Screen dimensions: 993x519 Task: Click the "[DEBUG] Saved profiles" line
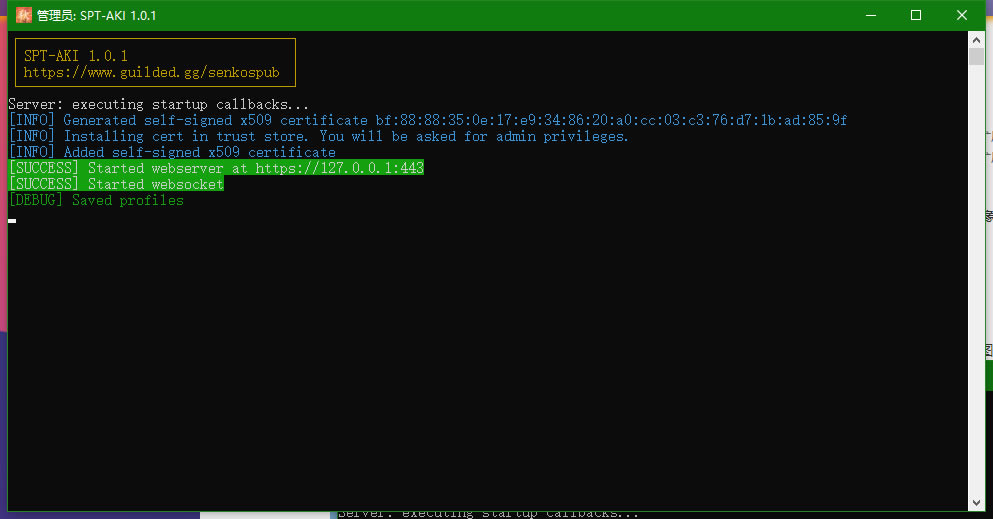[96, 201]
